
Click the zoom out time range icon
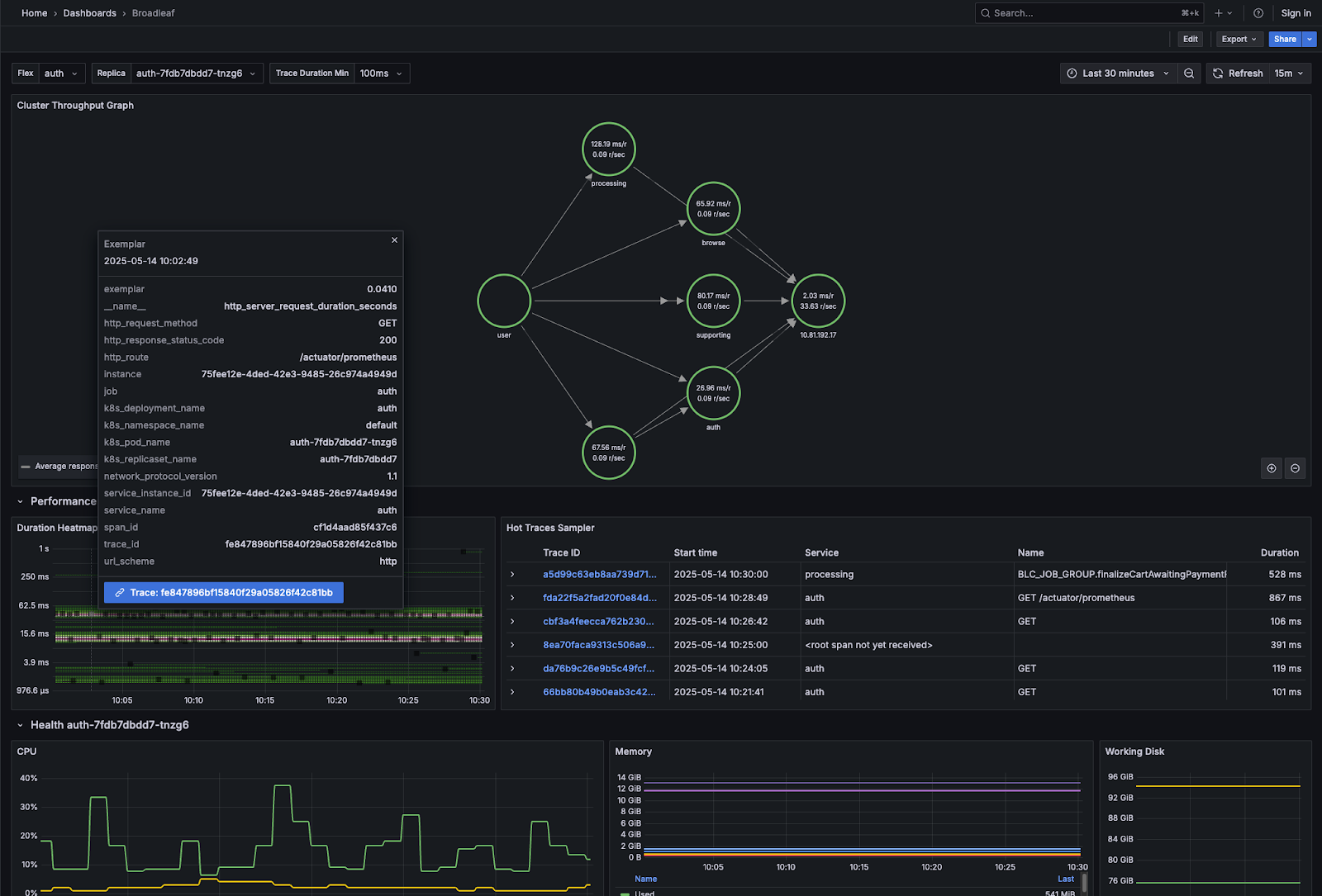coord(1188,73)
